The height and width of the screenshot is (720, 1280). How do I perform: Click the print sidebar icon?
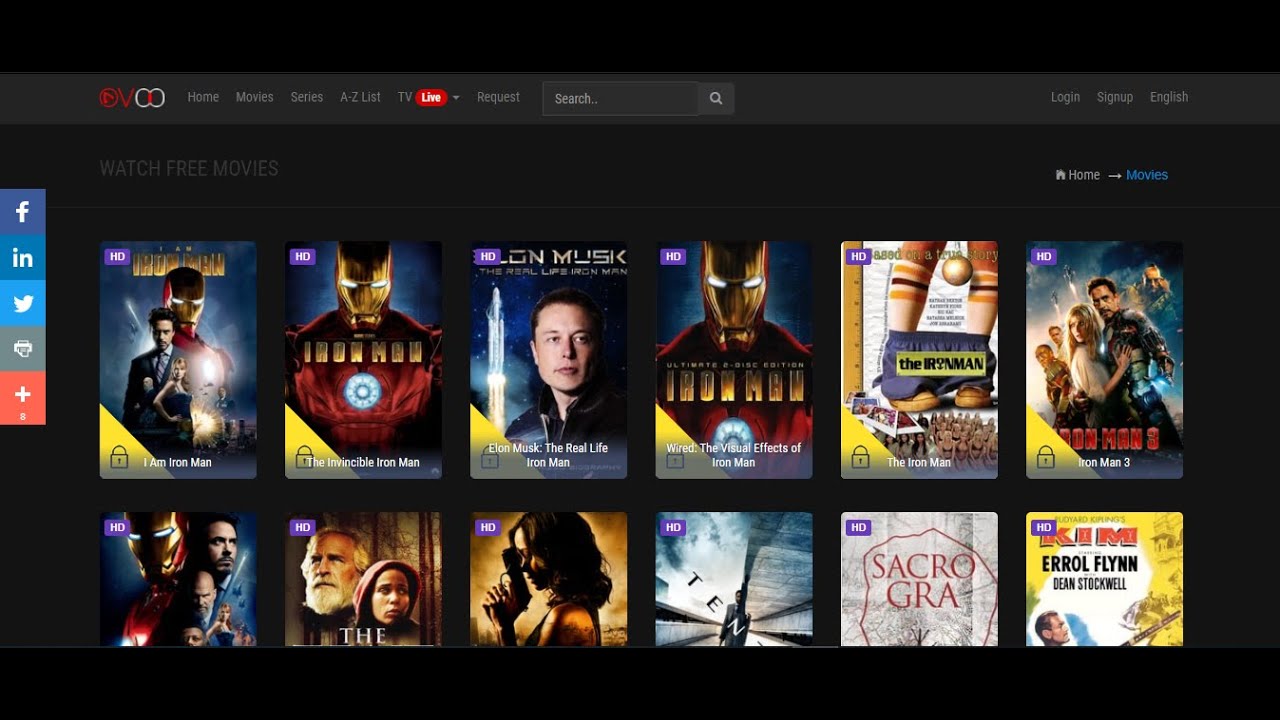point(23,349)
